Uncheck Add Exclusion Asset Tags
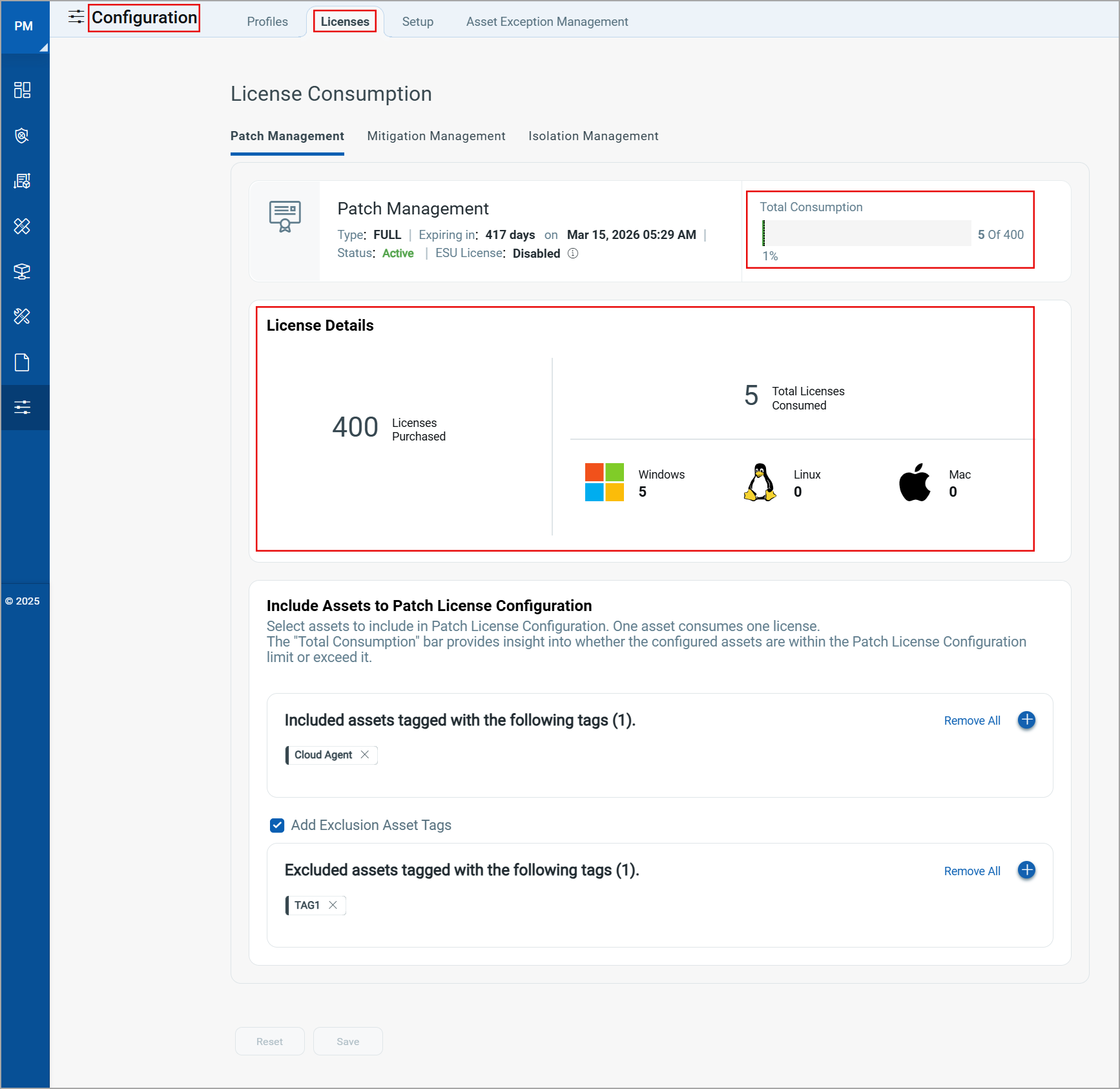Screen dimensions: 1120x1089 coord(276,825)
